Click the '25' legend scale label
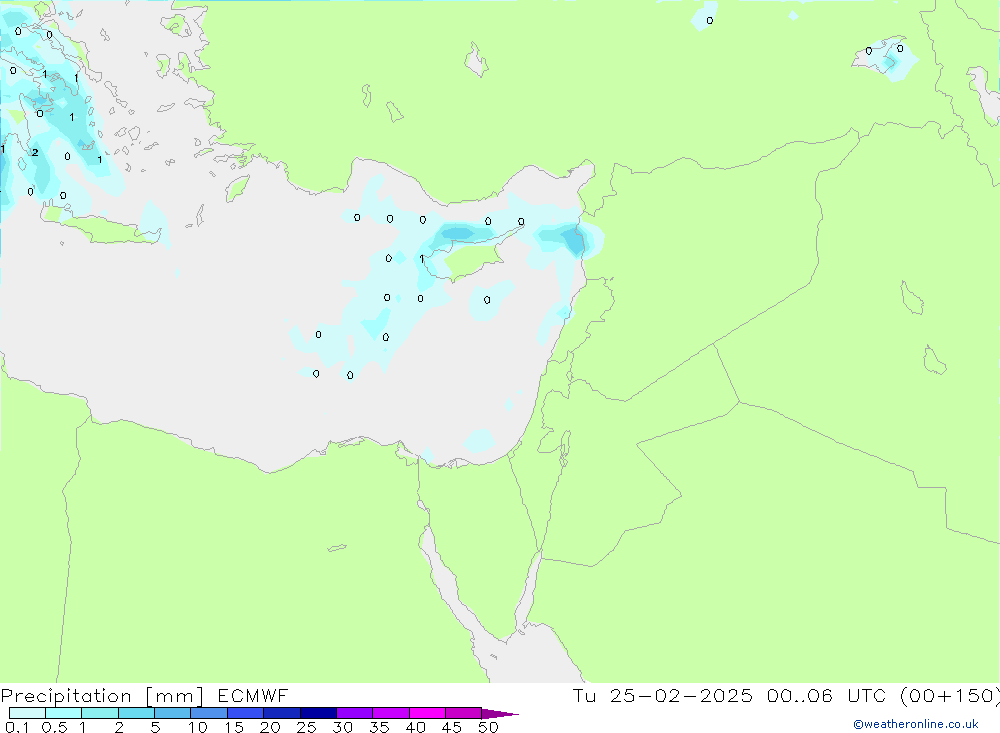Viewport: 1000px width, 733px height. (x=306, y=727)
